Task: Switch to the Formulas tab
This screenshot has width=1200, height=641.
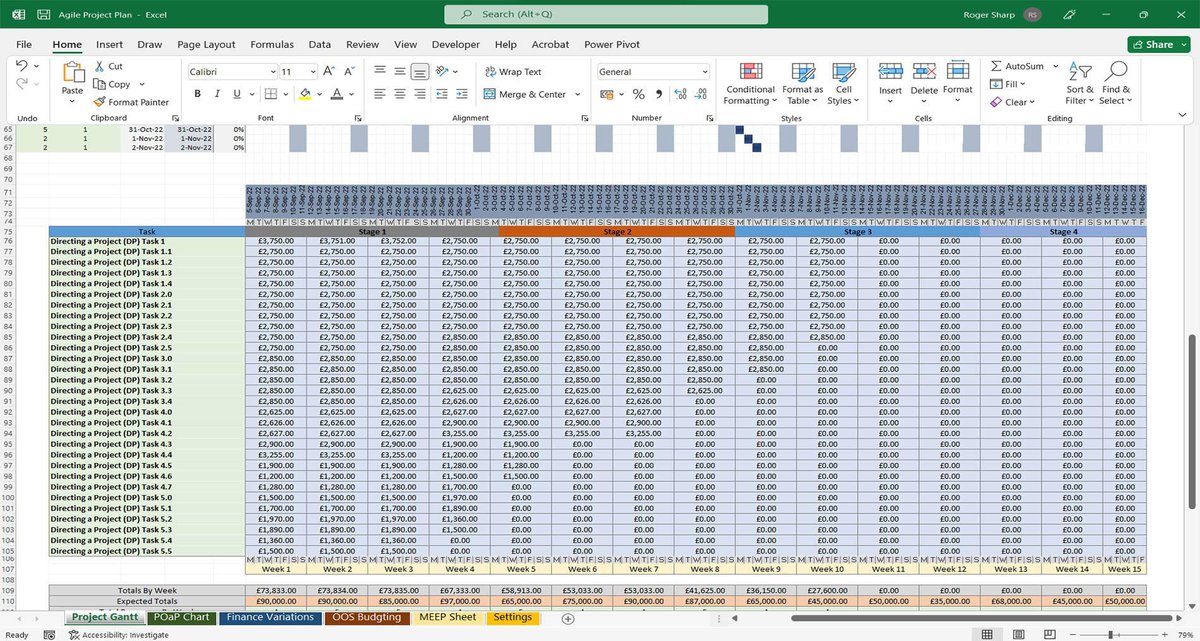Action: [x=272, y=45]
